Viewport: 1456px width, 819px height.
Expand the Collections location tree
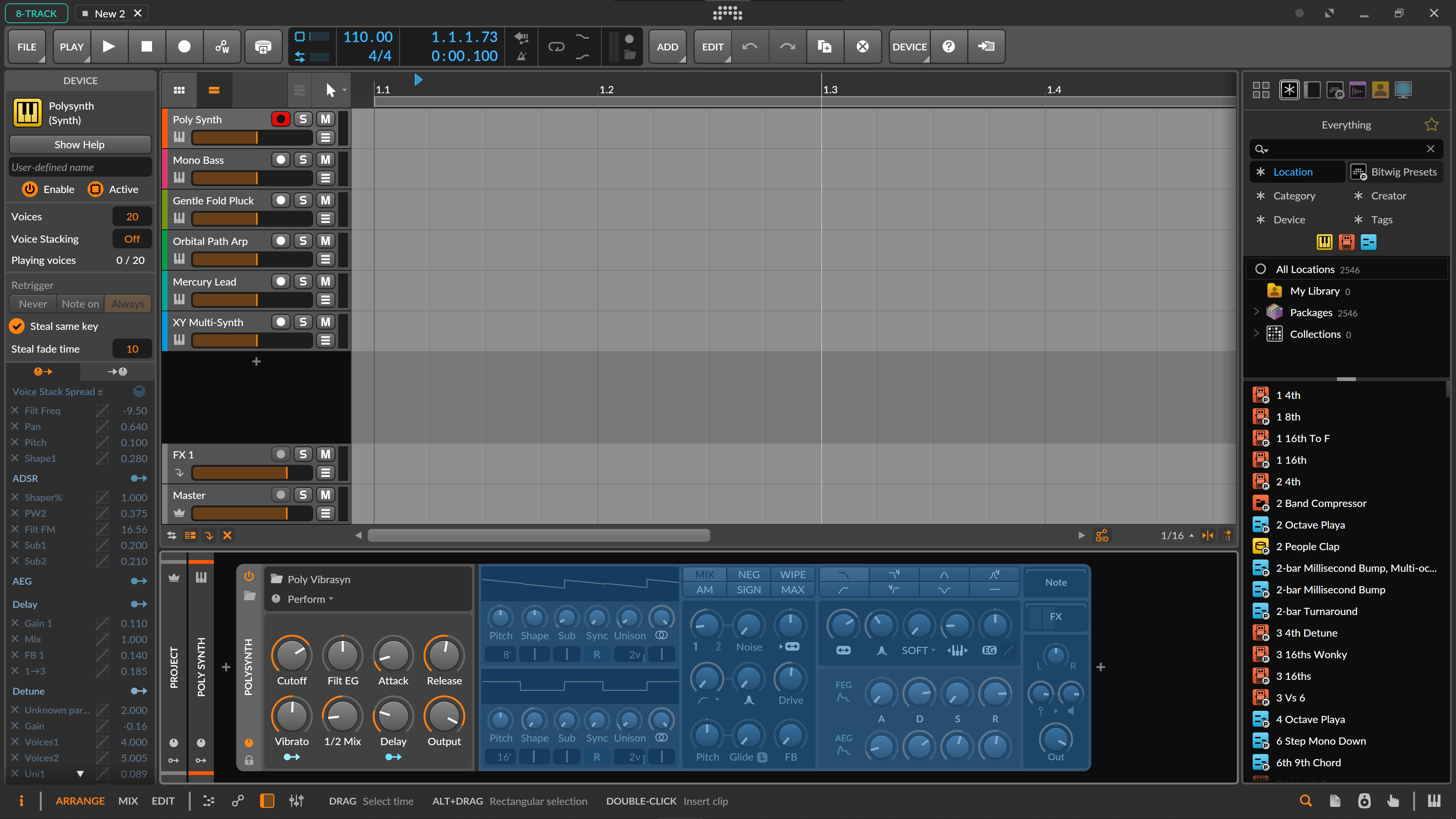tap(1257, 334)
